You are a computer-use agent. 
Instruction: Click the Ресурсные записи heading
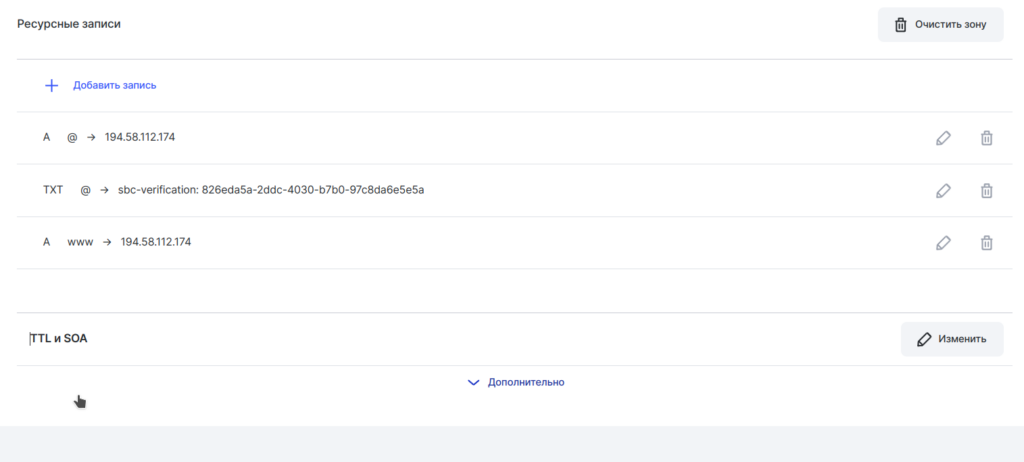pyautogui.click(x=69, y=23)
